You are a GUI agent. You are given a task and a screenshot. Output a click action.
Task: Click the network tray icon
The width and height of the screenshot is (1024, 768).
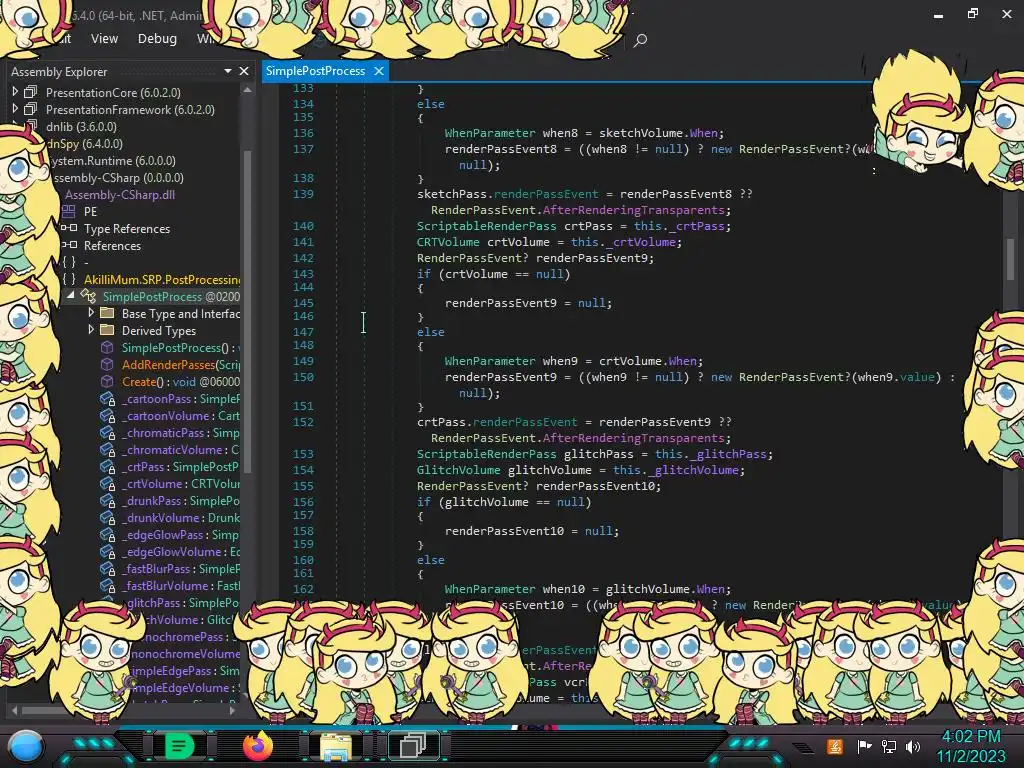pyautogui.click(x=889, y=746)
